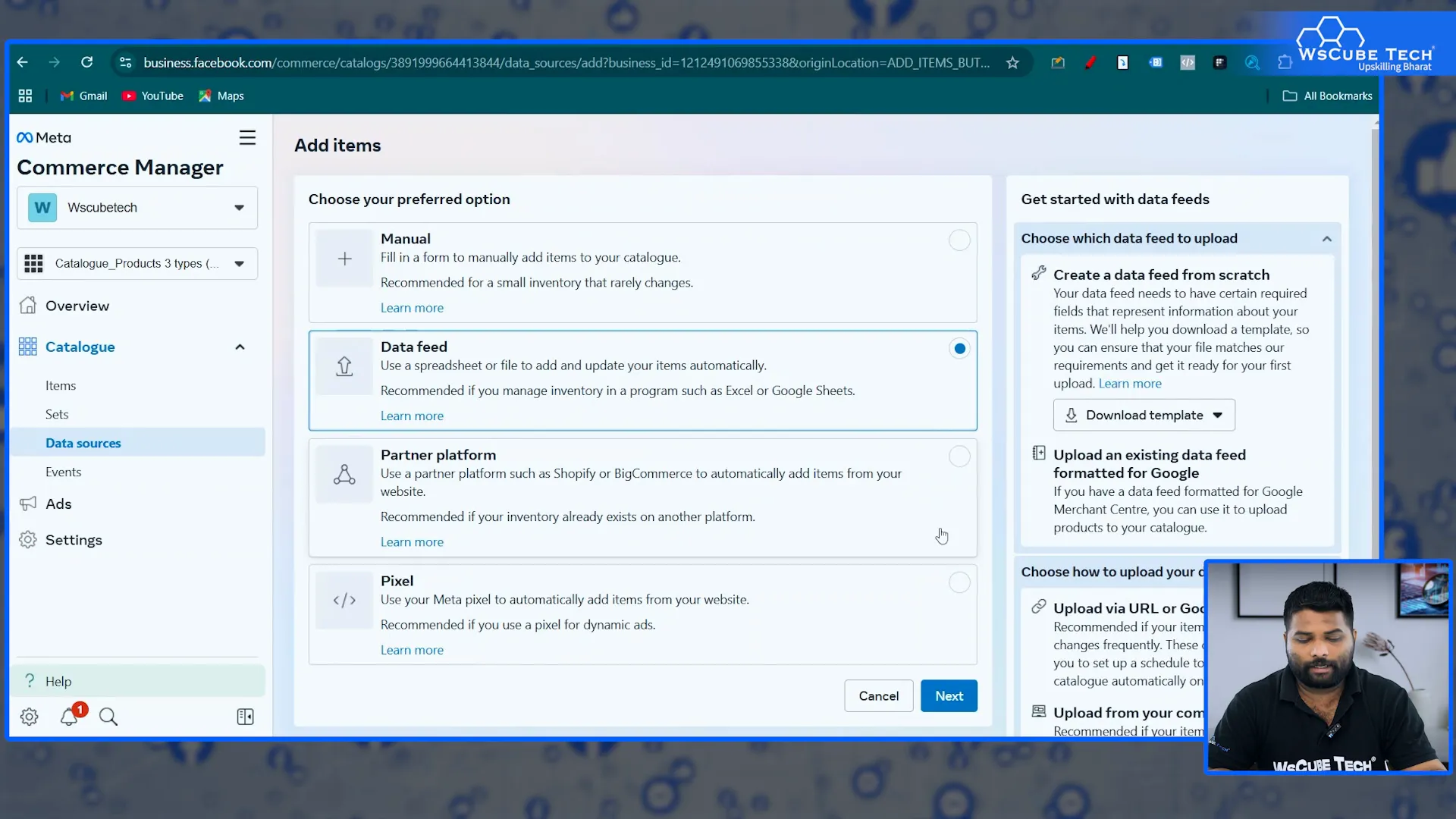The height and width of the screenshot is (819, 1456).
Task: Click the Ads megaphone icon
Action: [x=28, y=504]
